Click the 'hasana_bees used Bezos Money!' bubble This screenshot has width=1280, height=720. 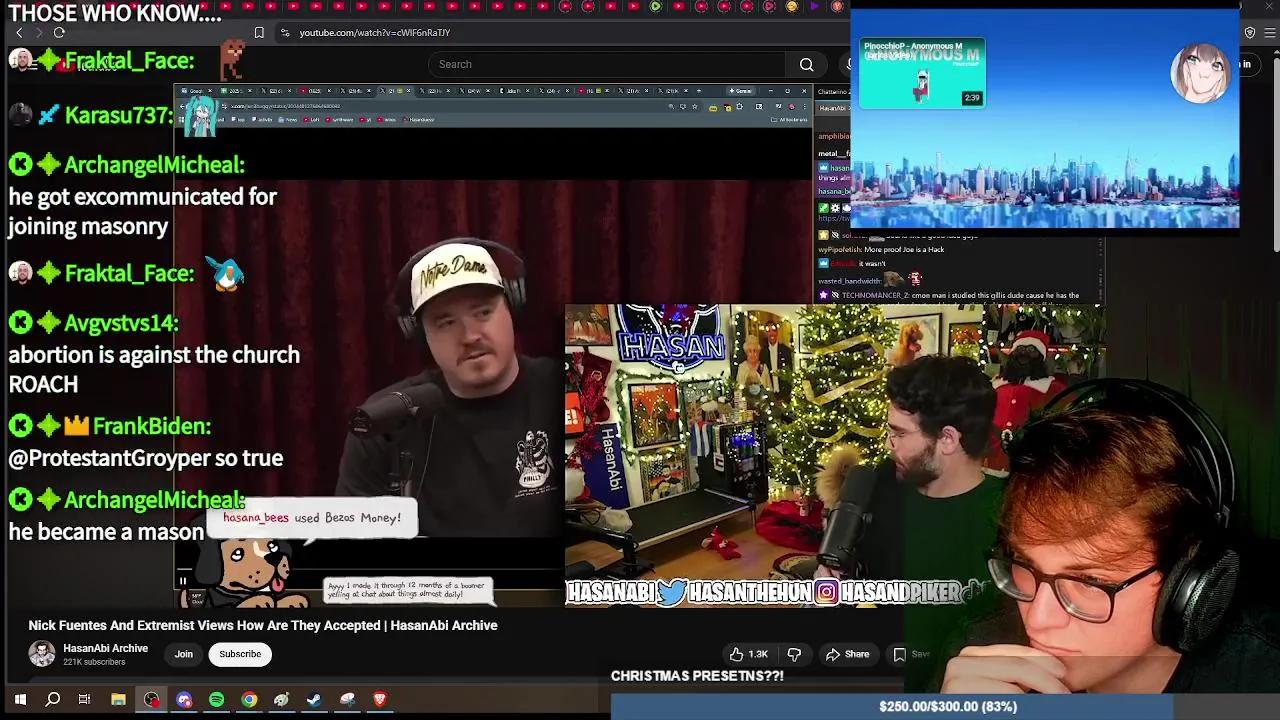312,518
